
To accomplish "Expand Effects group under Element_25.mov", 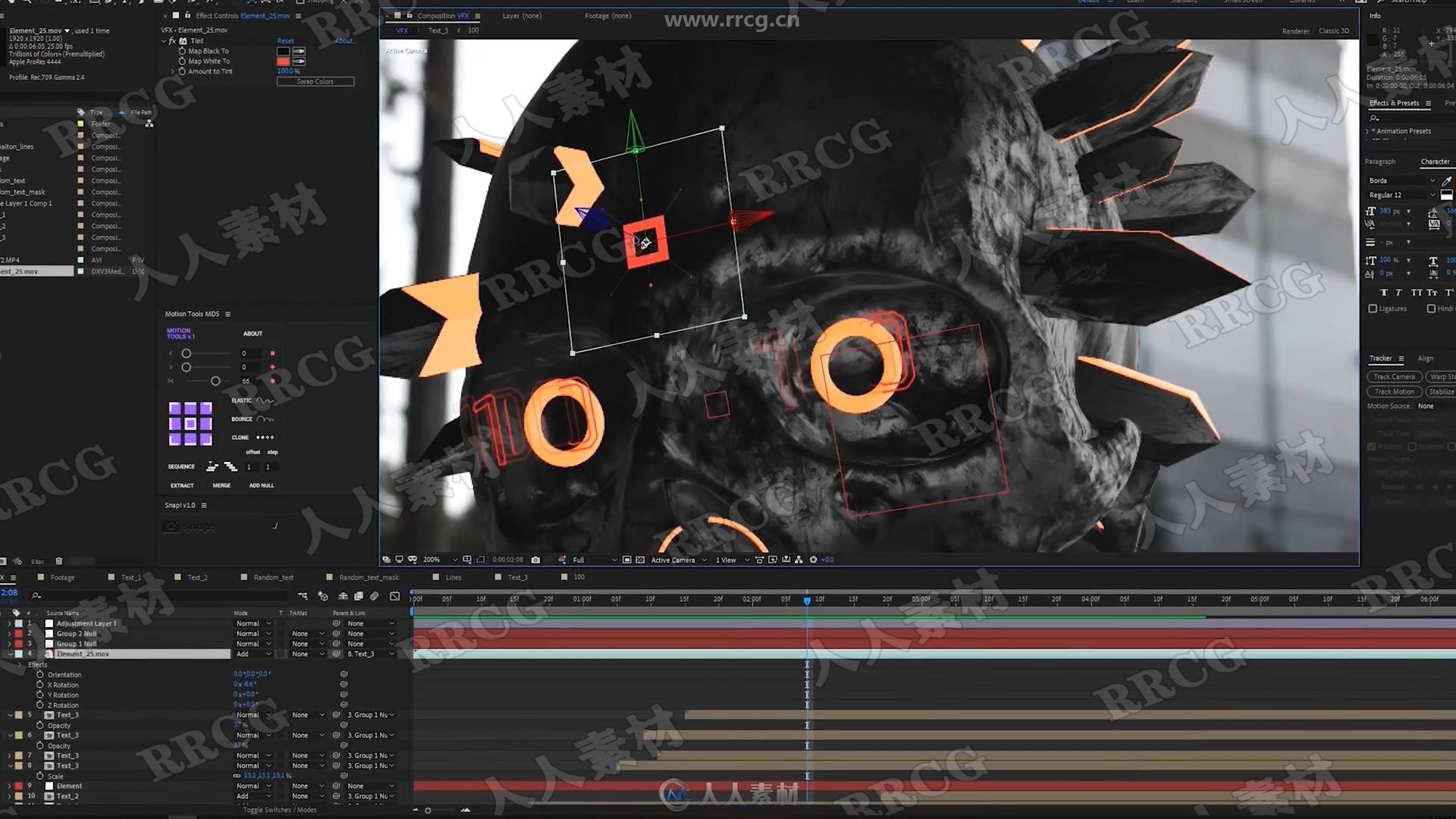I will click(x=20, y=664).
